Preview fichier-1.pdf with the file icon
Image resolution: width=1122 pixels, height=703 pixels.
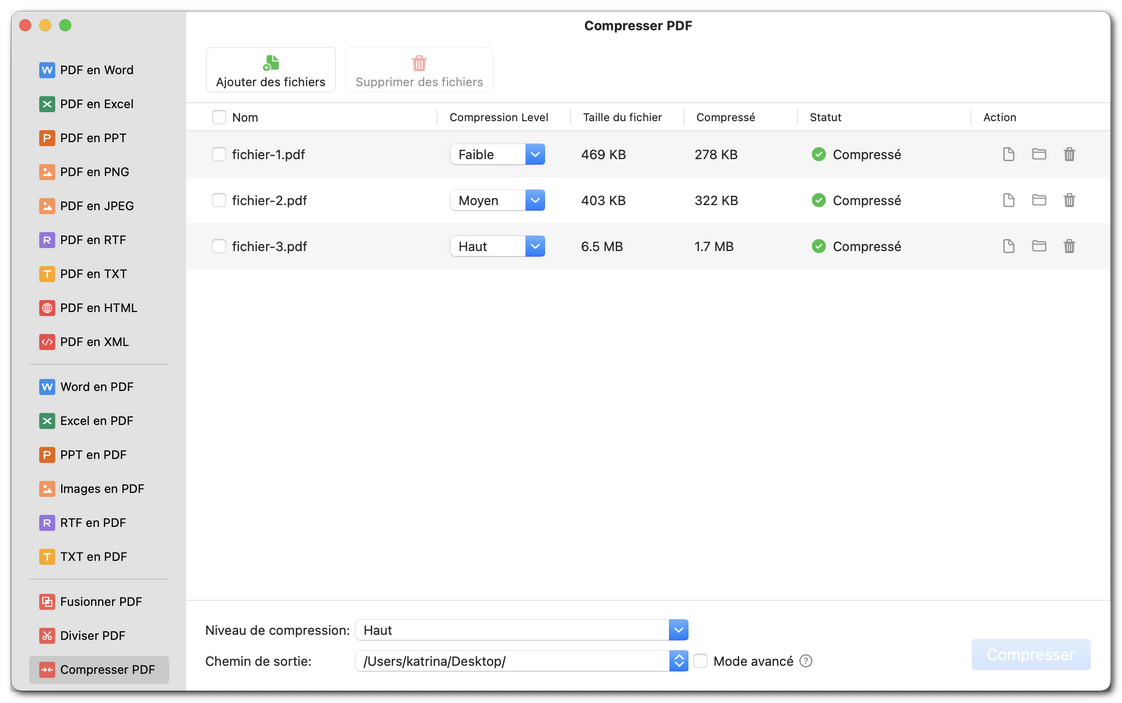pyautogui.click(x=1008, y=154)
